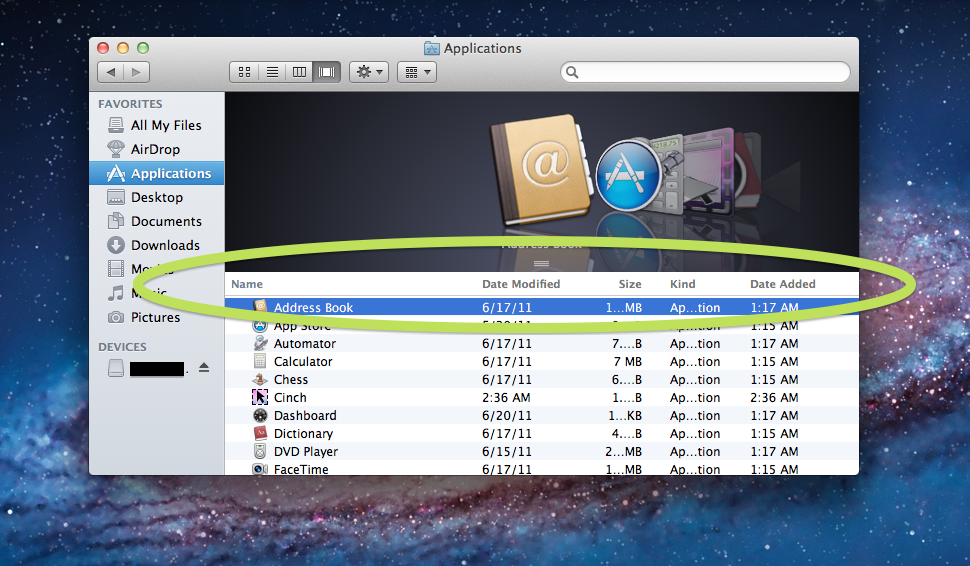Select the App Store cover in Cover Flow
Viewport: 970px width, 566px height.
click(629, 175)
